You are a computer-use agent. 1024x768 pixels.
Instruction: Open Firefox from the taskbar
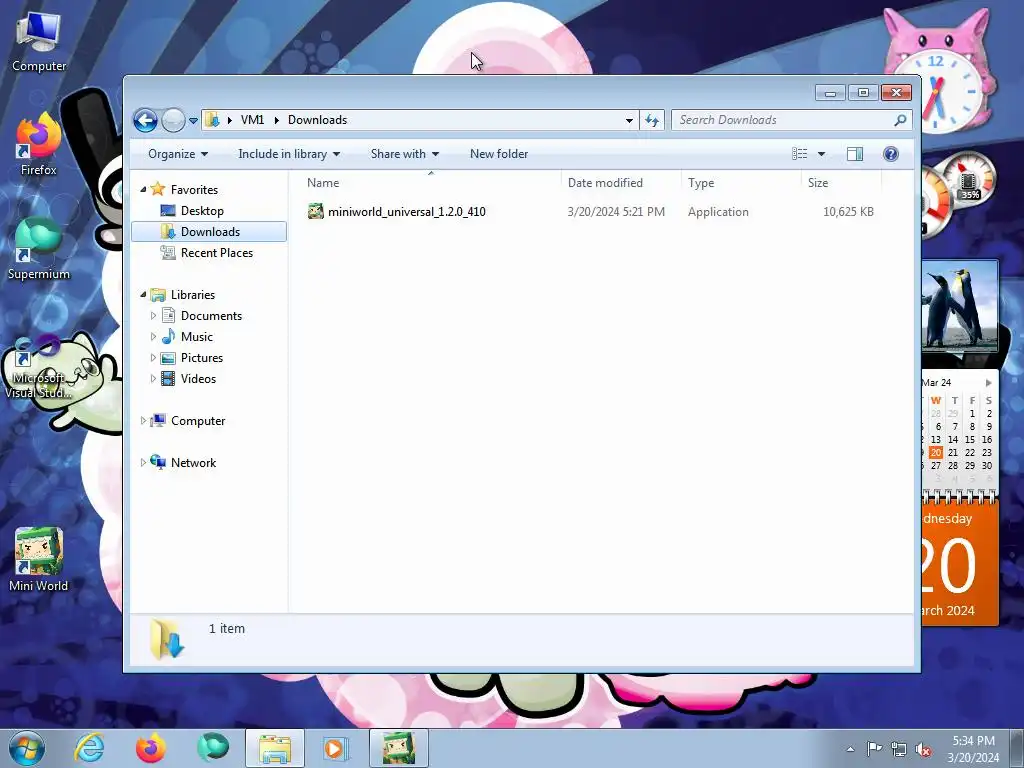(151, 748)
